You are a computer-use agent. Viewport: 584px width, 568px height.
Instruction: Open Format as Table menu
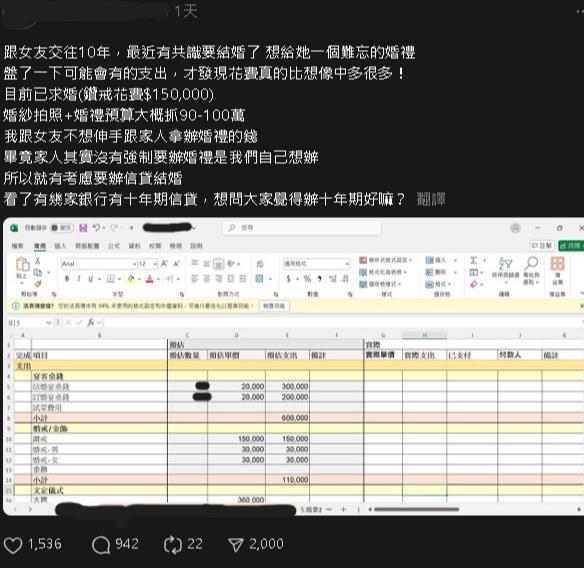tap(383, 272)
